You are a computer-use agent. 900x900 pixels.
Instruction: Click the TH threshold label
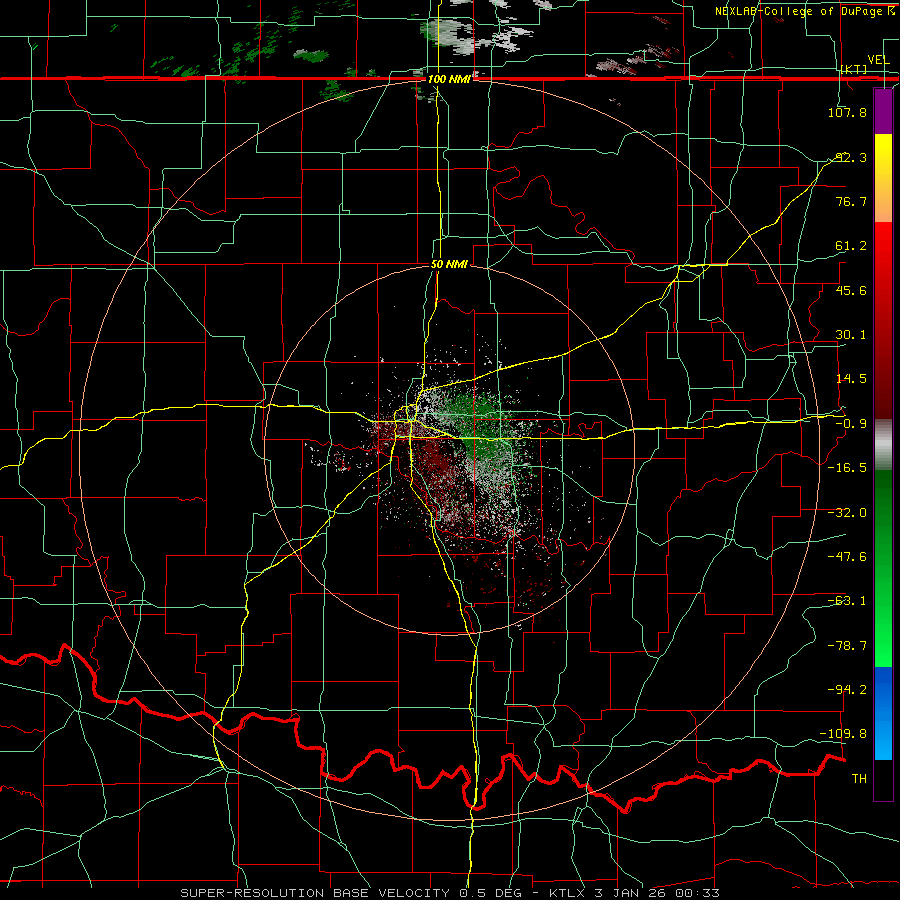pyautogui.click(x=859, y=779)
